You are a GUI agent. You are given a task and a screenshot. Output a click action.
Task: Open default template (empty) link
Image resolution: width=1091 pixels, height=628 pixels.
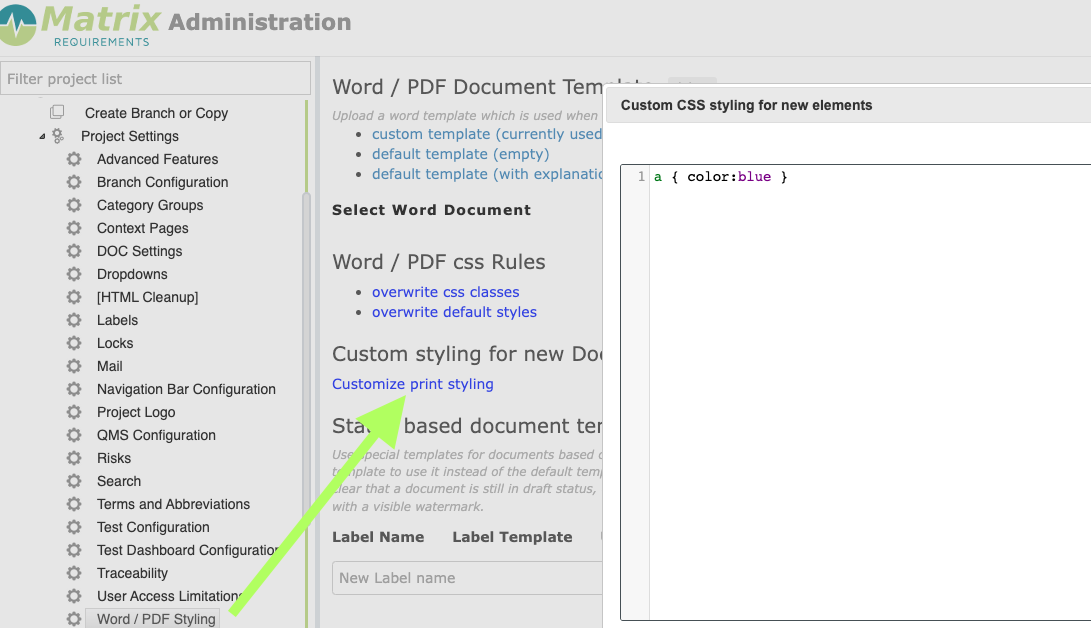tap(460, 154)
